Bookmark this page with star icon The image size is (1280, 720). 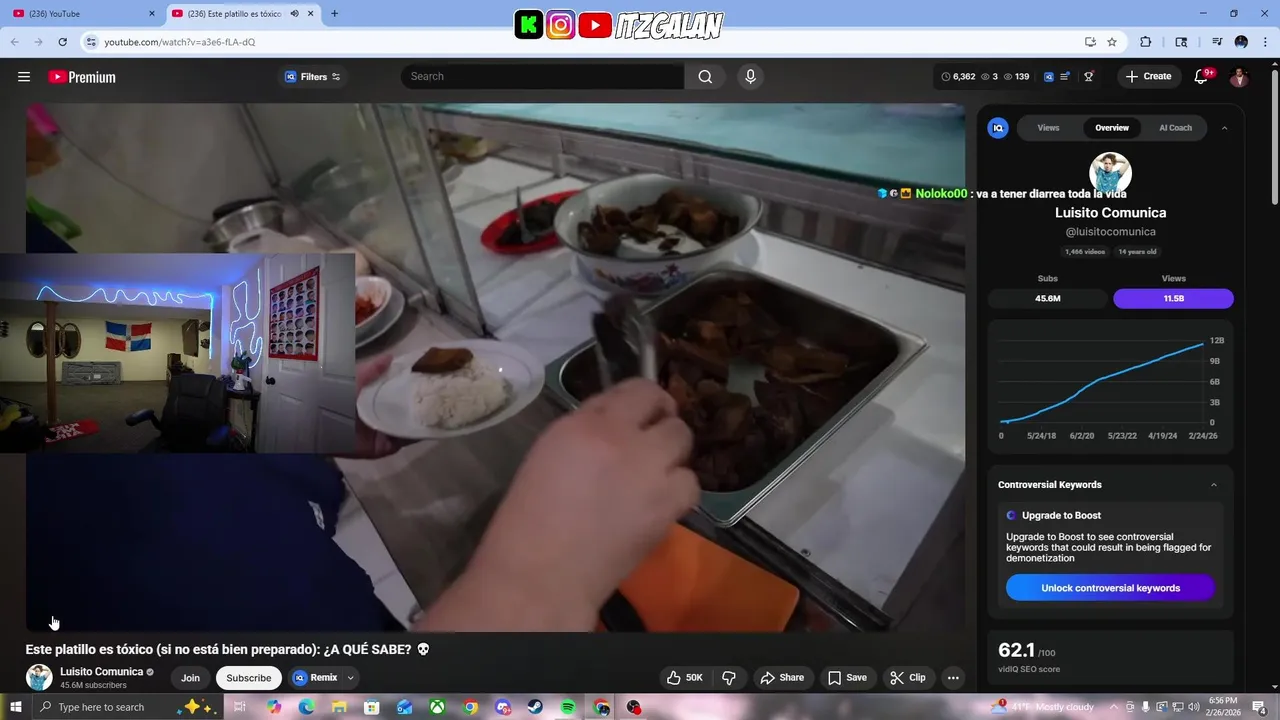coord(1112,42)
